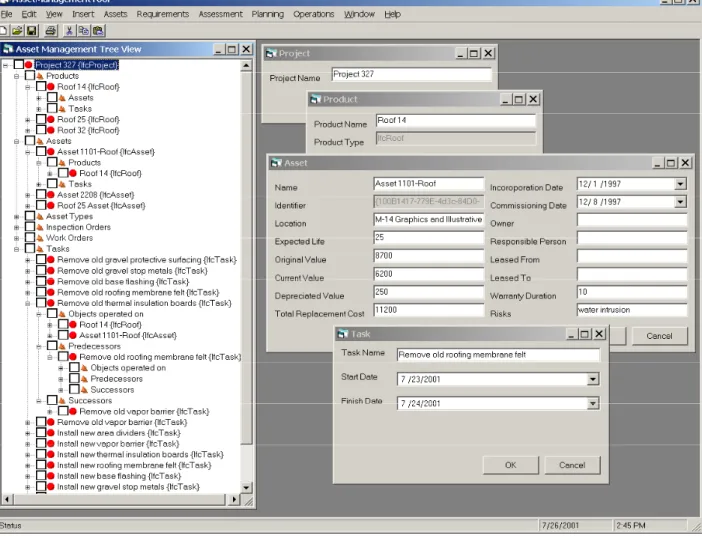
Task: Expand the Roof 25 {IfcRoof} tree node
Action: (28, 120)
